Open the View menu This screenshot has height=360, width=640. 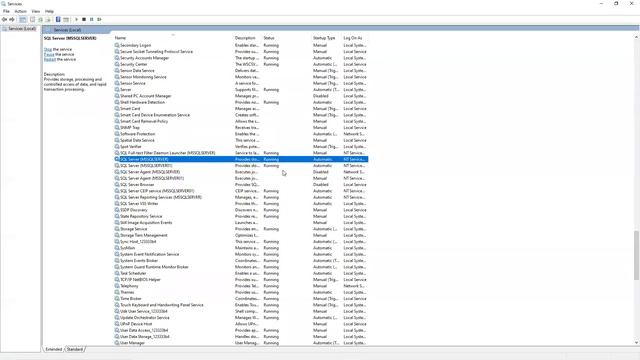click(x=36, y=11)
